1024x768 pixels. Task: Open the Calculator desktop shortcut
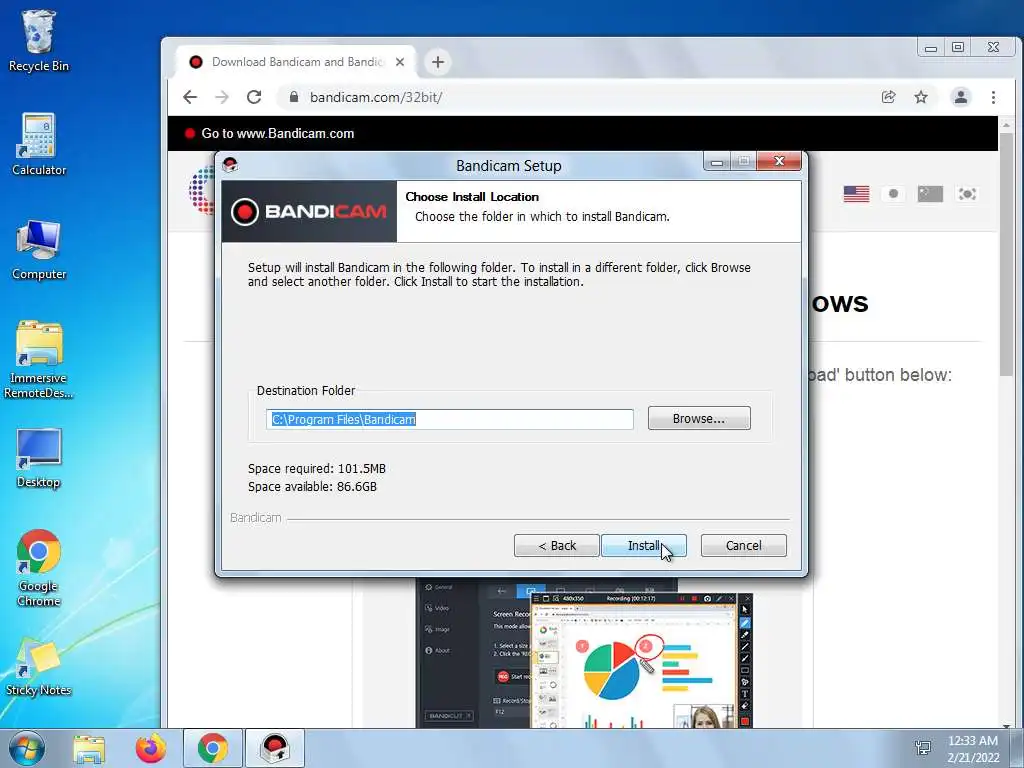[39, 144]
